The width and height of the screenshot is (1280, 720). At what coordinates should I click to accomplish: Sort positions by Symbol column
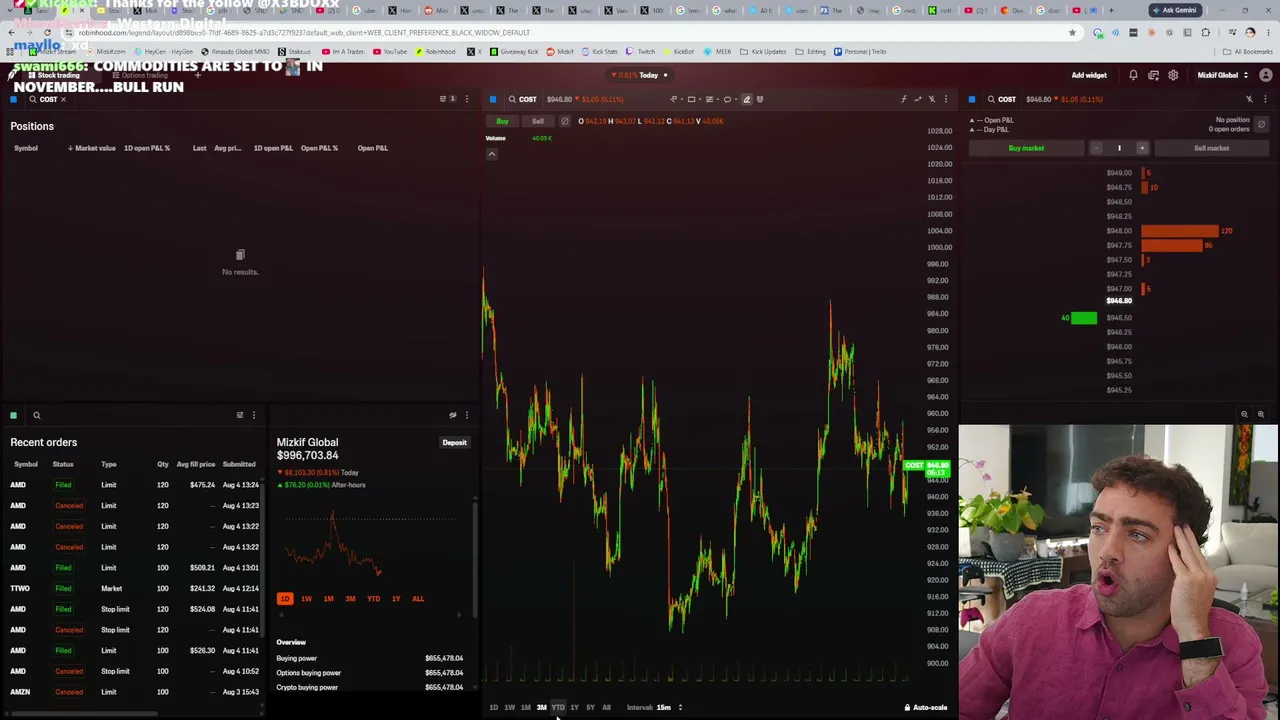pos(26,148)
